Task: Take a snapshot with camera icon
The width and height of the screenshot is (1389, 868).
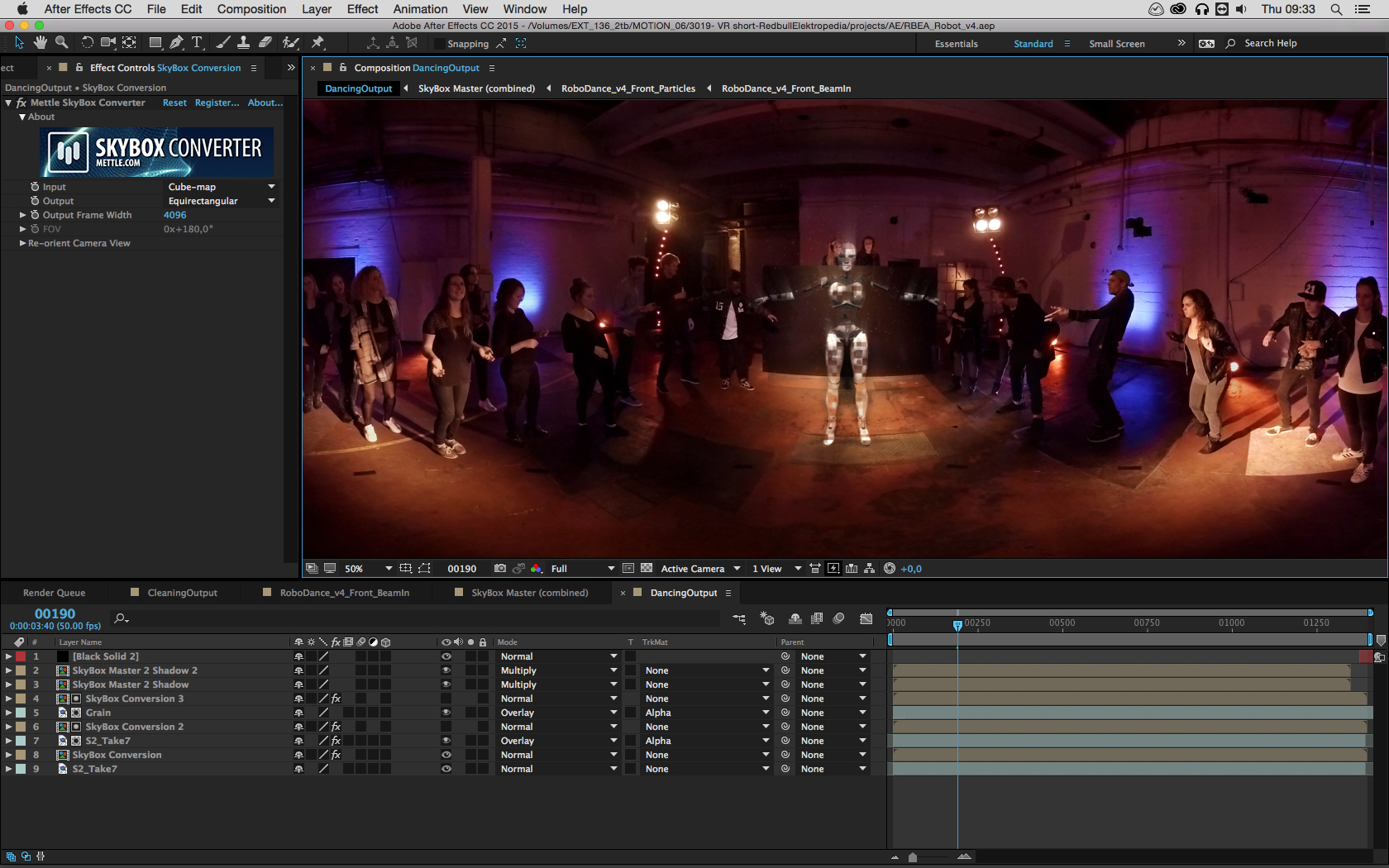Action: point(499,569)
